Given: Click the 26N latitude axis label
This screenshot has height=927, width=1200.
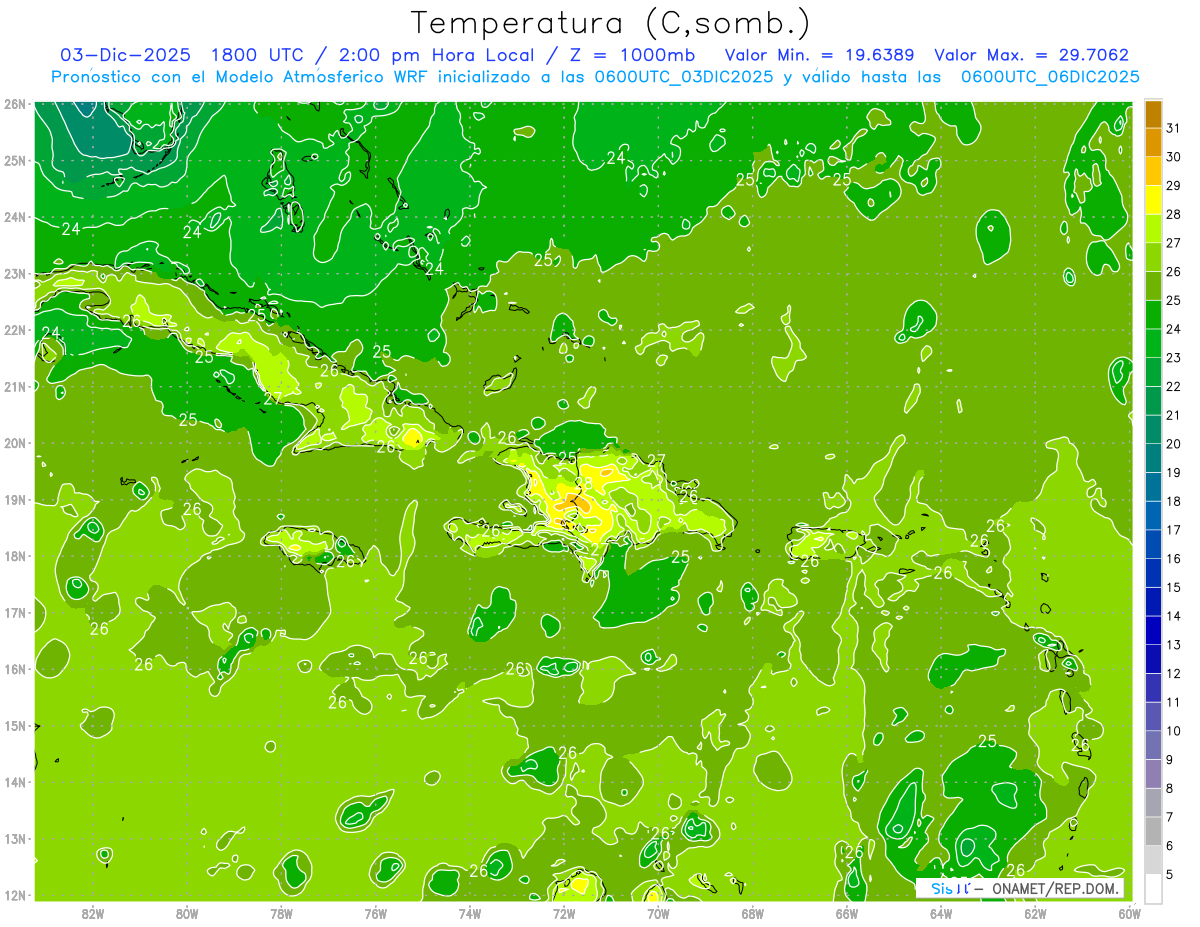Looking at the screenshot, I should click(x=14, y=104).
